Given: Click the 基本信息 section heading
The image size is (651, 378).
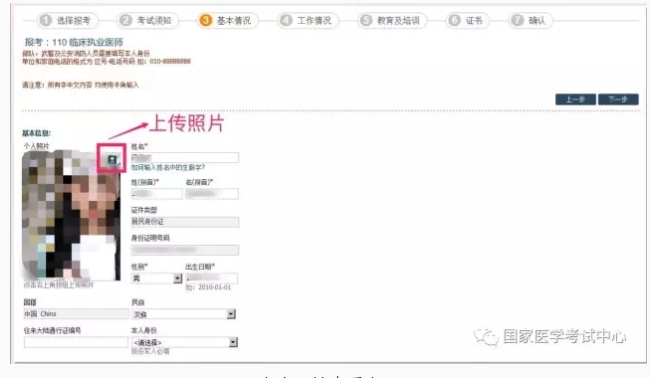Looking at the screenshot, I should (x=36, y=133).
